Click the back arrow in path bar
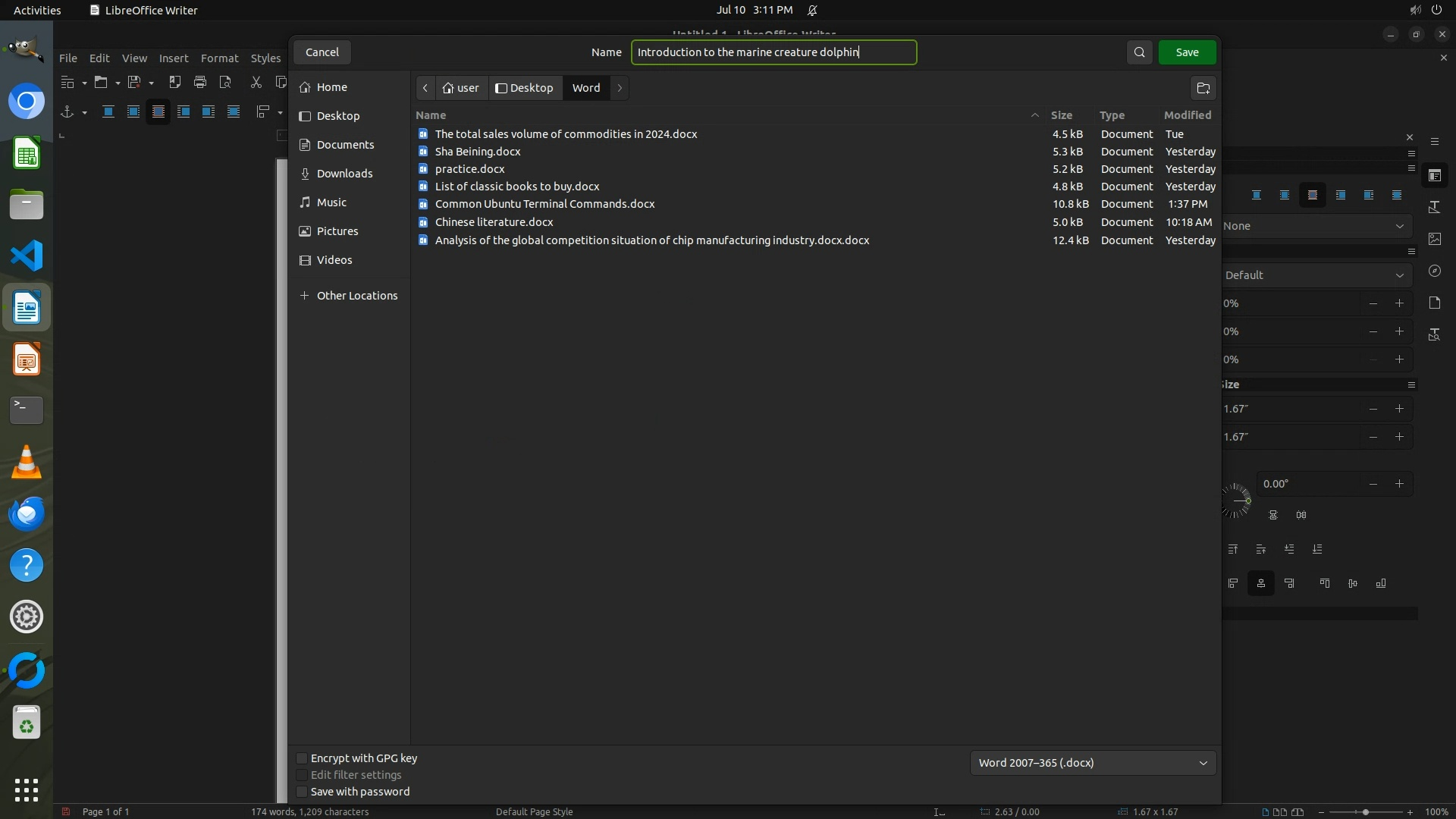Screen dimensions: 1456x819 (425, 88)
